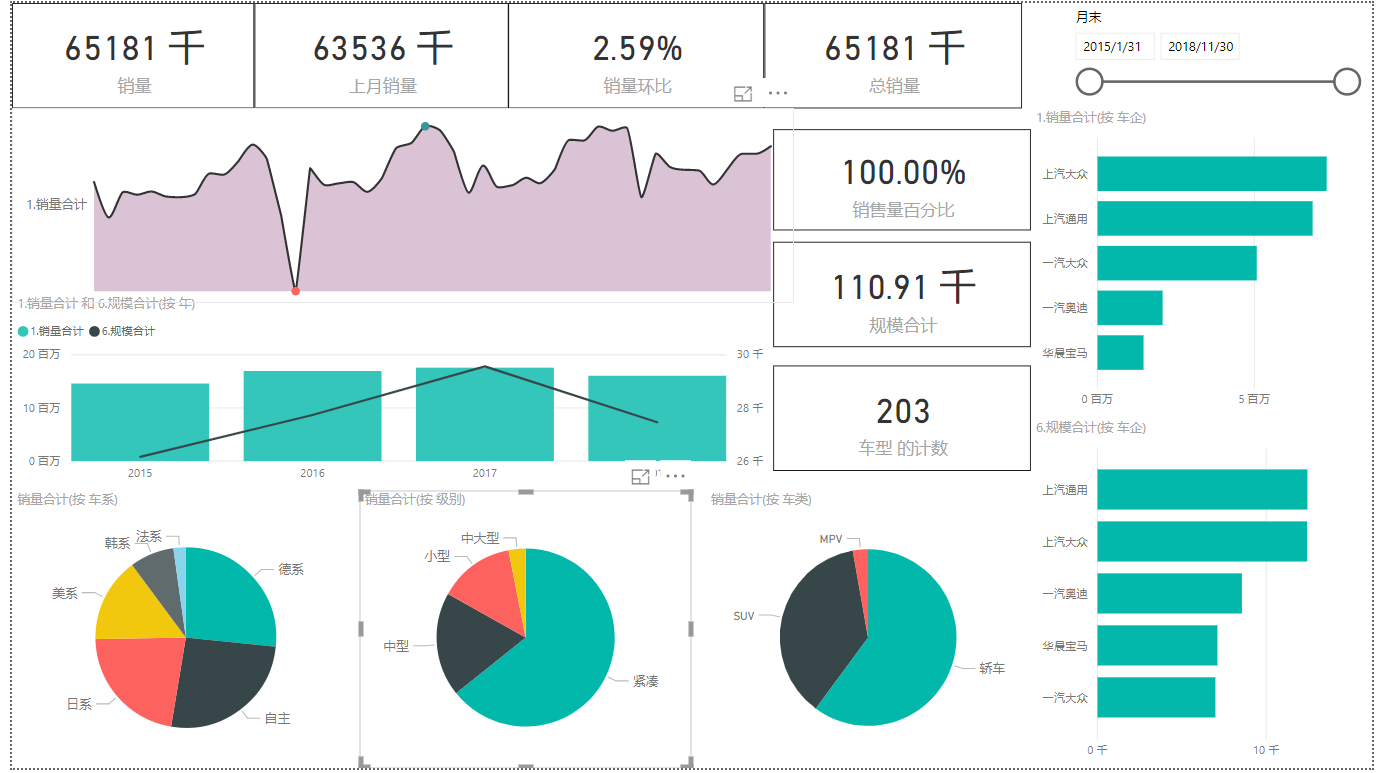Select the 车型 的计数 card showing 203
Screen dimensions: 1385x773
coord(902,418)
